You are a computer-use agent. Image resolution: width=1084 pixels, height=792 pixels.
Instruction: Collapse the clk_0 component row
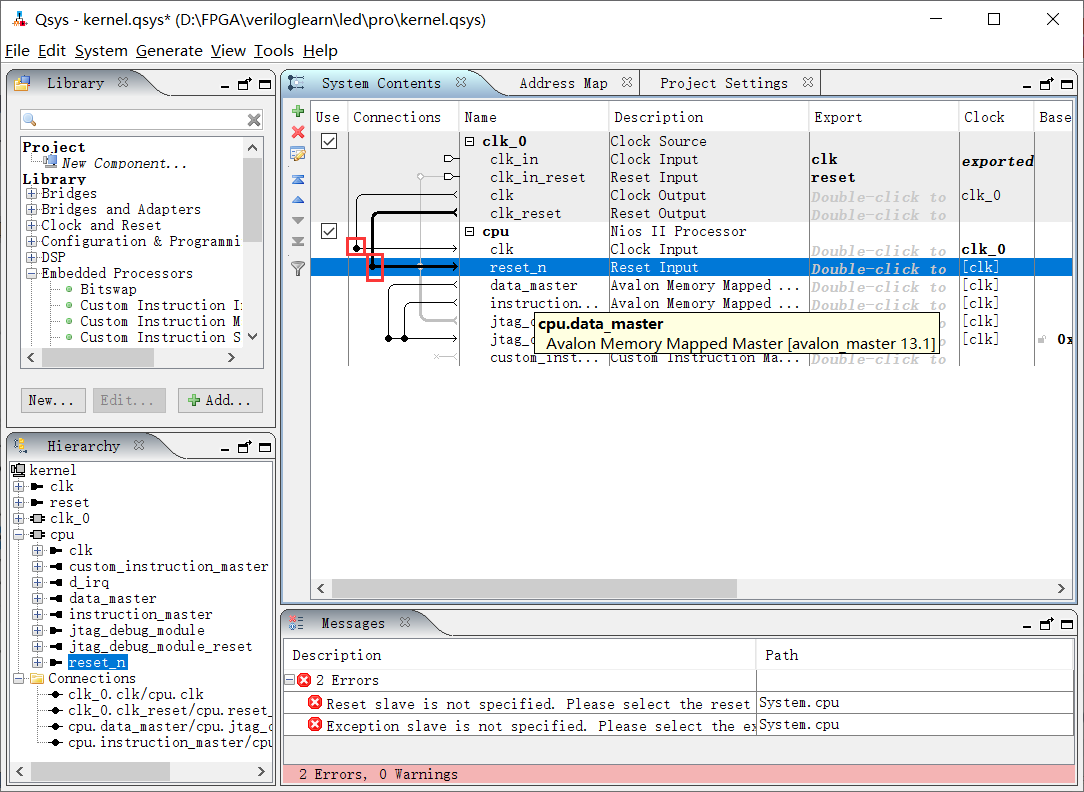(x=469, y=142)
